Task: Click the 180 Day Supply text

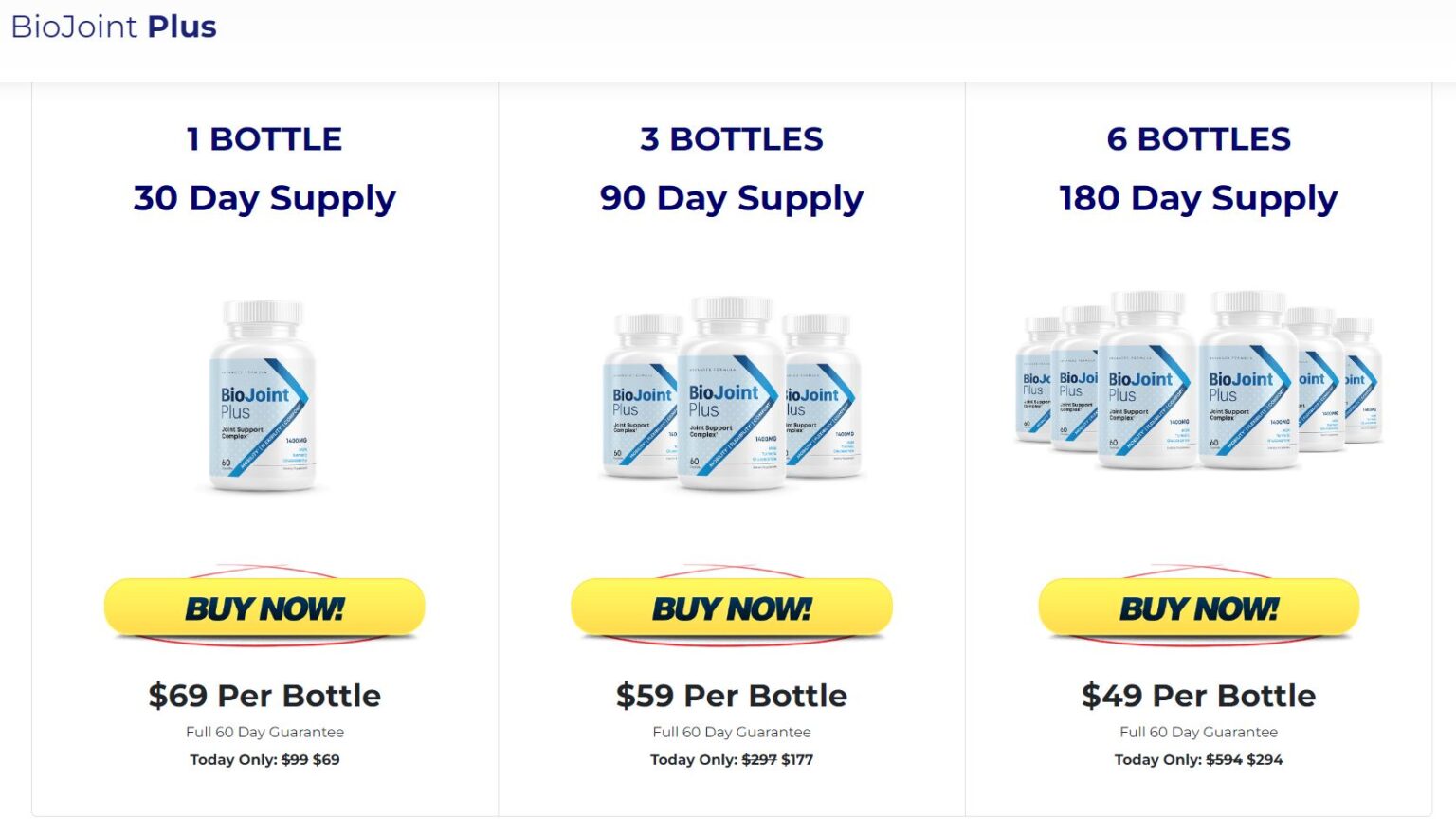Action: 1199,198
